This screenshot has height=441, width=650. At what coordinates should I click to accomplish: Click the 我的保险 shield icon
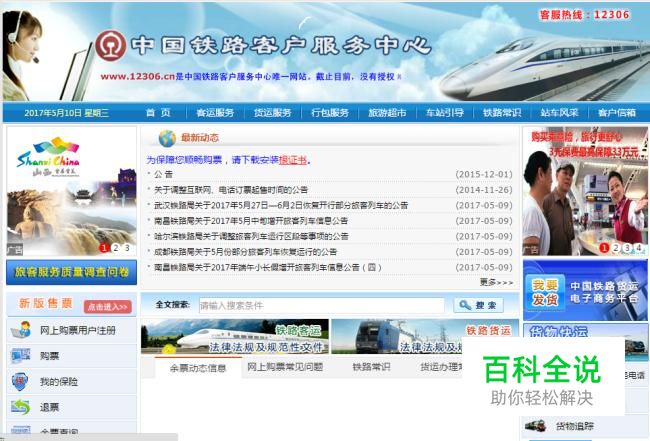coord(20,382)
